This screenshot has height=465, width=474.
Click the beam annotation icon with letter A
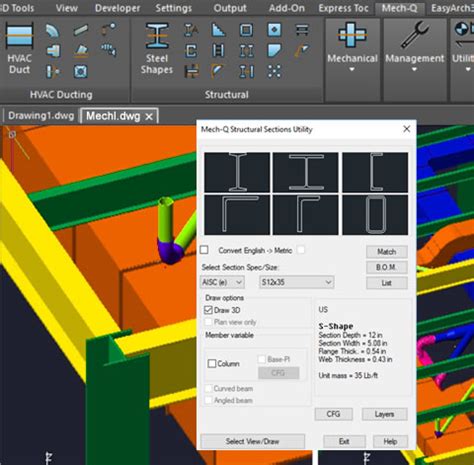click(x=191, y=30)
